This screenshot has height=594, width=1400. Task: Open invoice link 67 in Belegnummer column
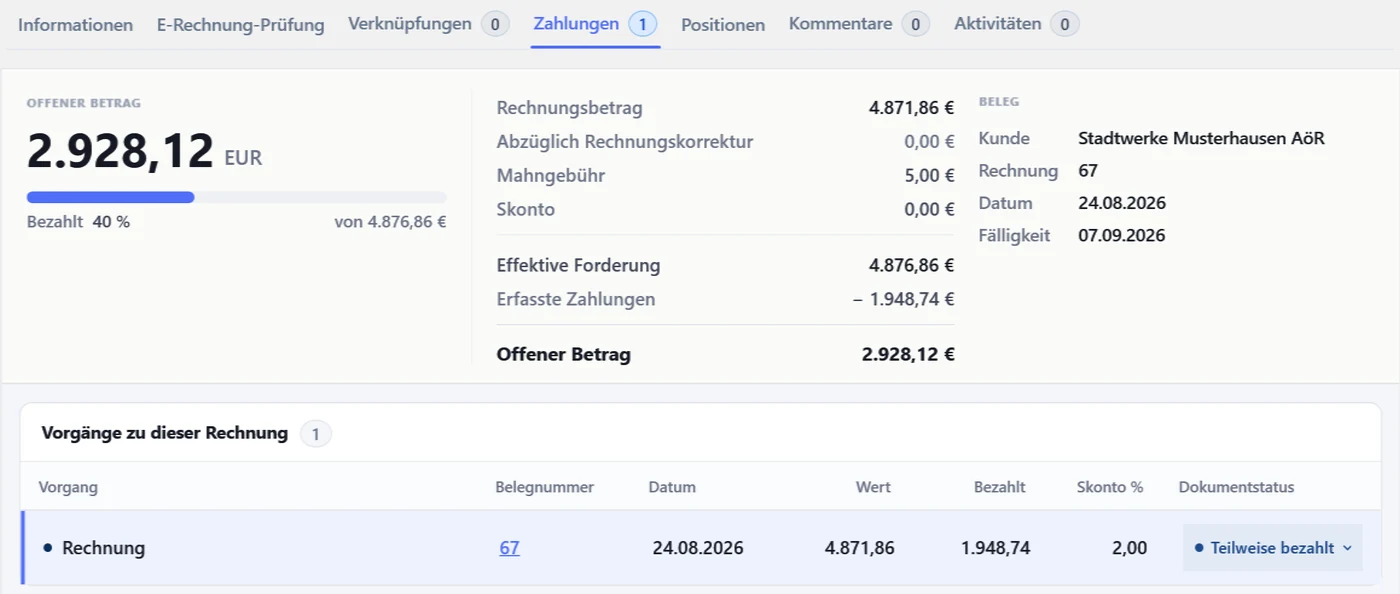(x=509, y=548)
